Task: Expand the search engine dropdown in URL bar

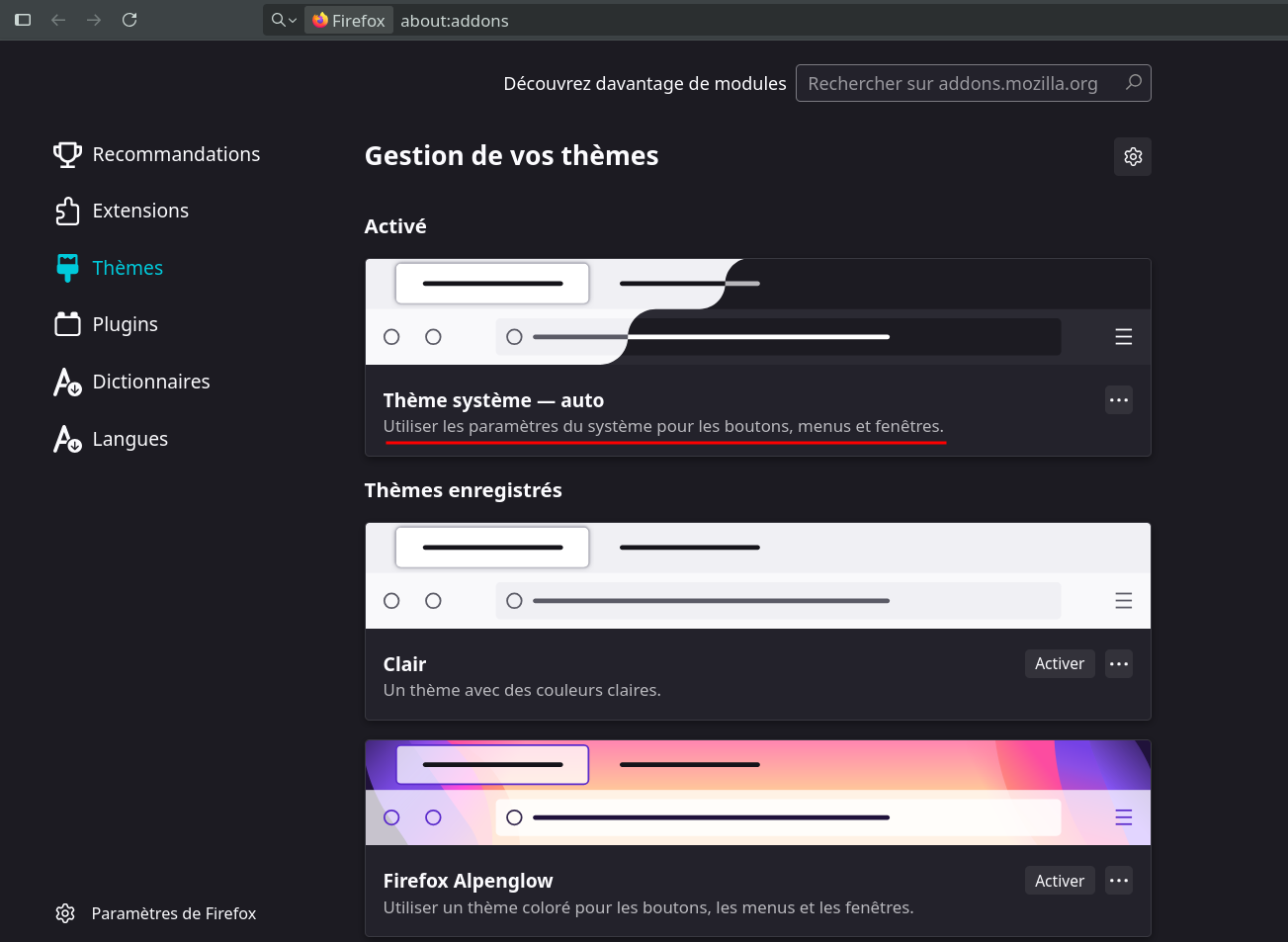Action: [x=284, y=20]
